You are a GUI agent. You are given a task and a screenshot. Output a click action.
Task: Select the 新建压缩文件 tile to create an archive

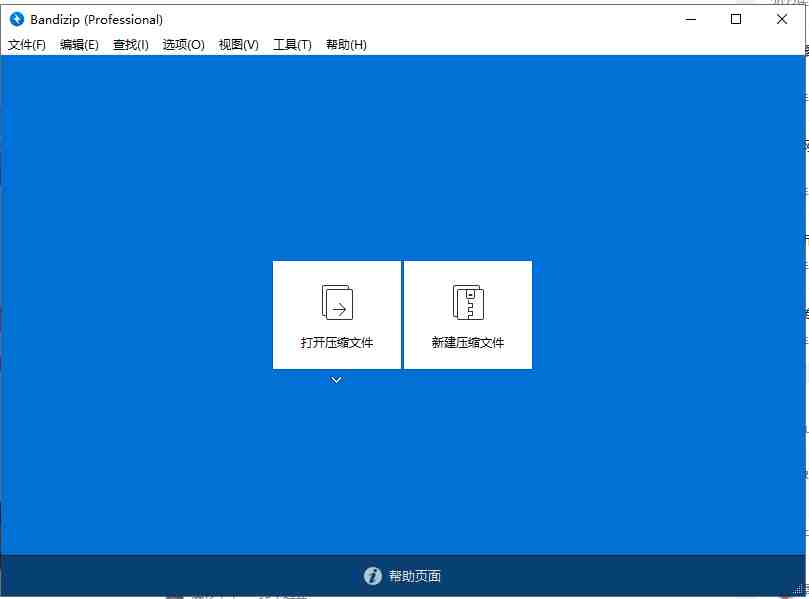(x=467, y=314)
